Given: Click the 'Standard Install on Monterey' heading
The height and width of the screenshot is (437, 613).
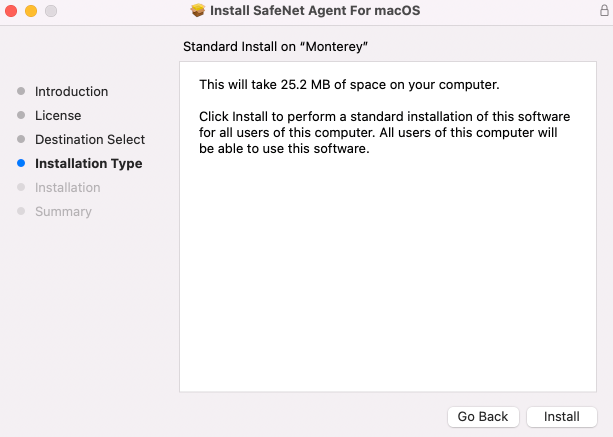Looking at the screenshot, I should (284, 47).
